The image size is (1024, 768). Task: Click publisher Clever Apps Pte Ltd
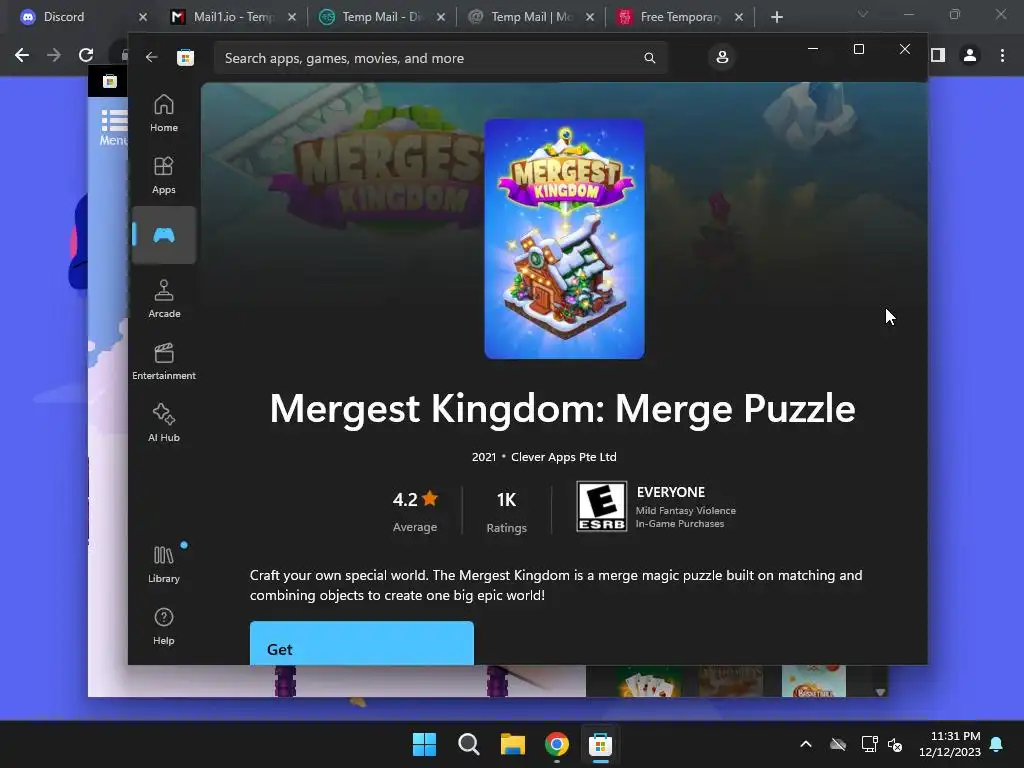coord(564,457)
